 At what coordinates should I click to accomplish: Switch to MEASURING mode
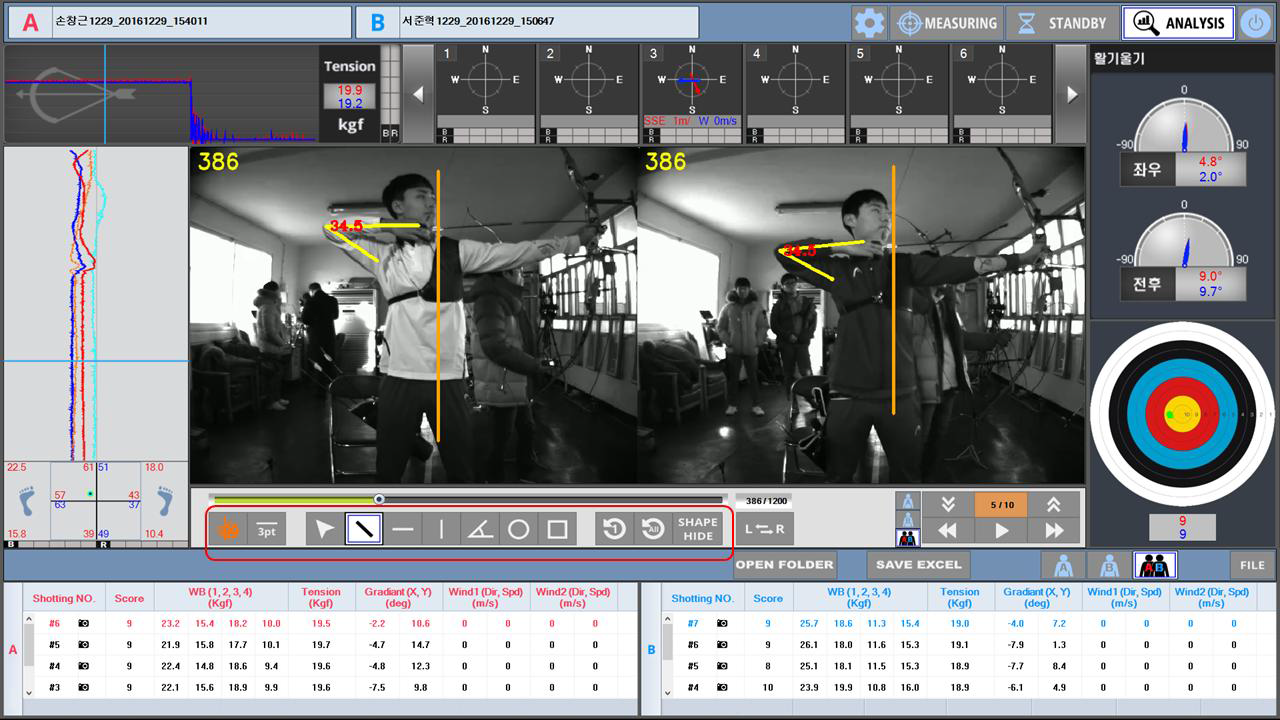(946, 23)
